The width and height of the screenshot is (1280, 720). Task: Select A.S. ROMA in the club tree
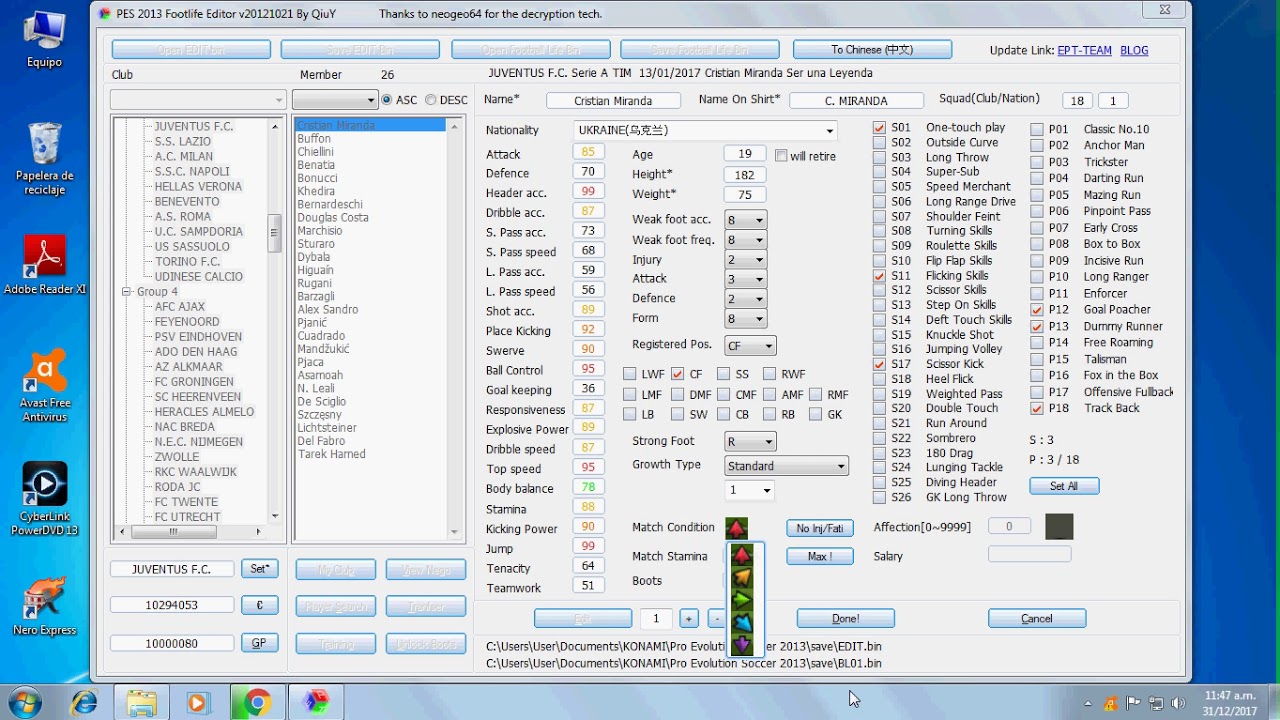click(183, 216)
